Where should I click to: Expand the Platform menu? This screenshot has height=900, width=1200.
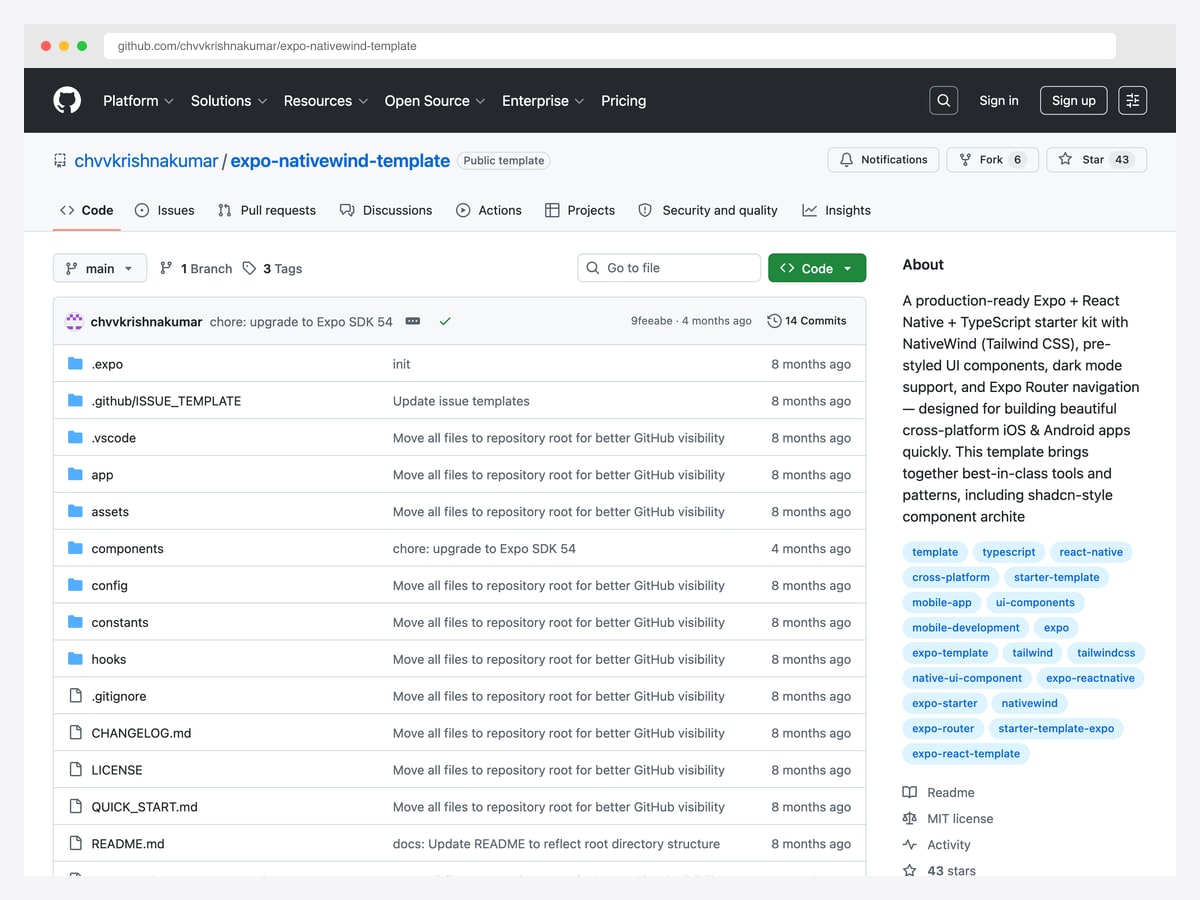138,101
